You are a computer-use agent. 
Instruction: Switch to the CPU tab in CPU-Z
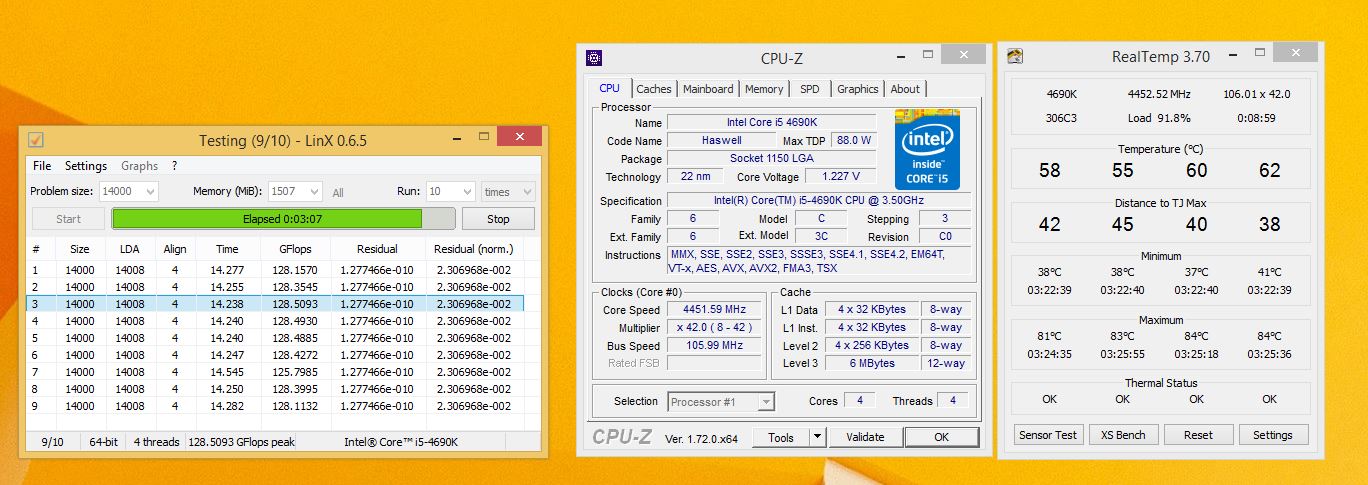609,88
